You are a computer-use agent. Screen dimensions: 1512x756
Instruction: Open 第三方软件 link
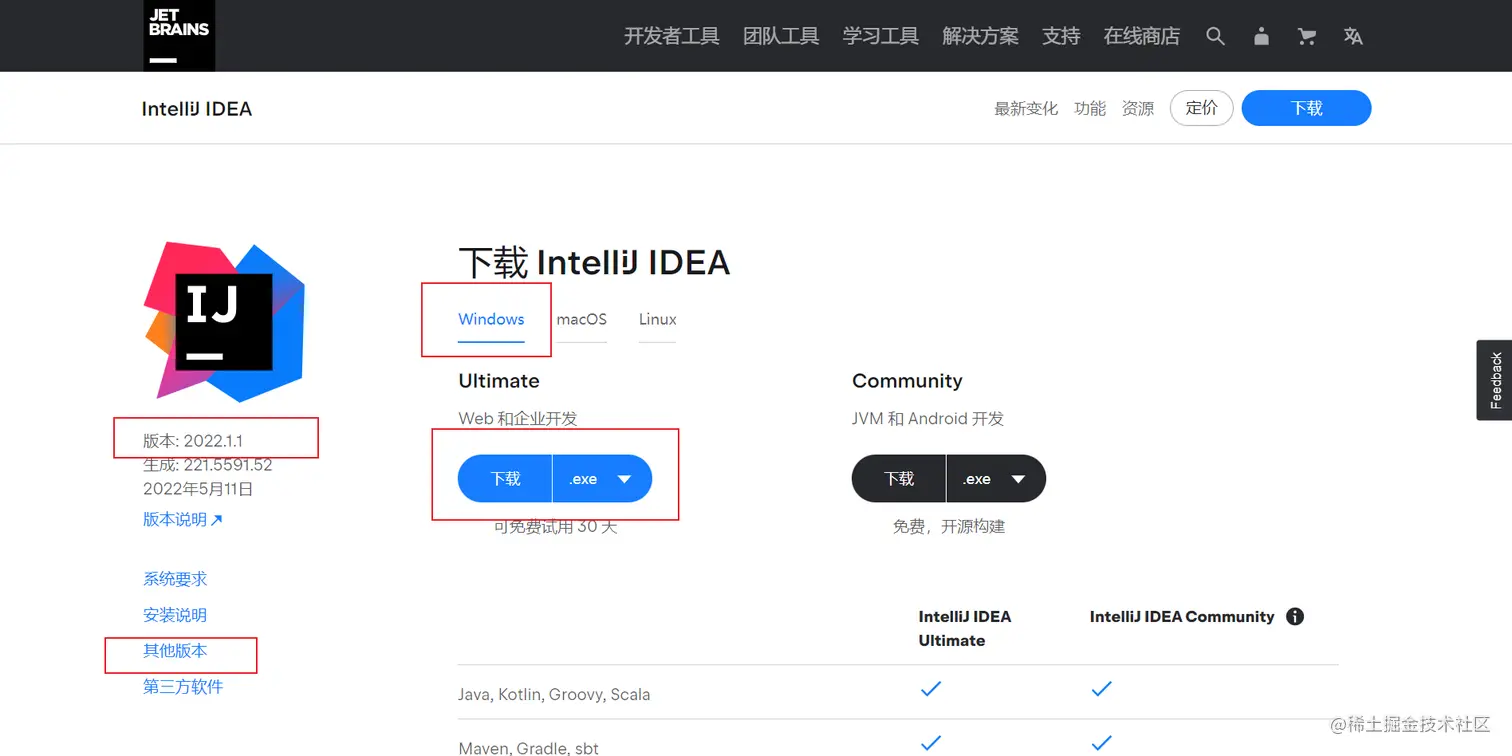click(183, 687)
